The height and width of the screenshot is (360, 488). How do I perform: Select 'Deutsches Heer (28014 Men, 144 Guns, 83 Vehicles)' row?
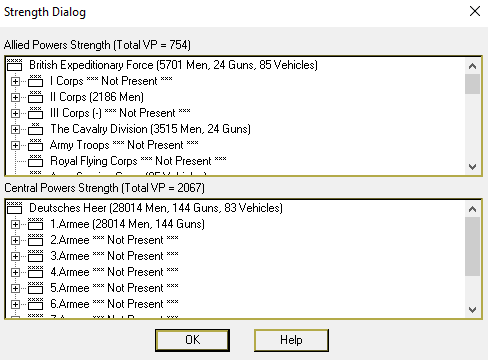pos(156,208)
